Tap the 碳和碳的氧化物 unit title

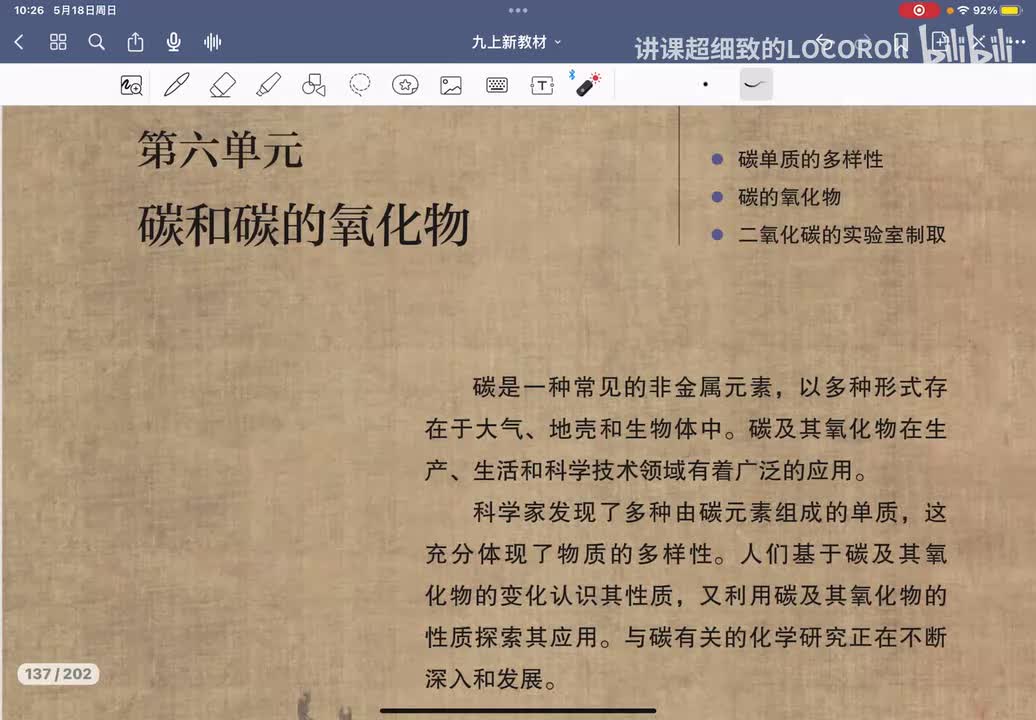tap(304, 225)
